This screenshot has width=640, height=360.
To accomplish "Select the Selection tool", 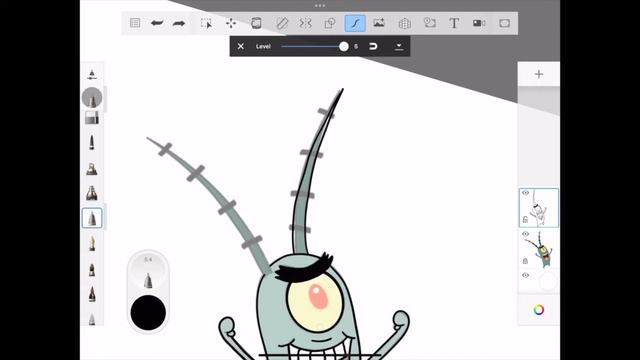I will (207, 23).
